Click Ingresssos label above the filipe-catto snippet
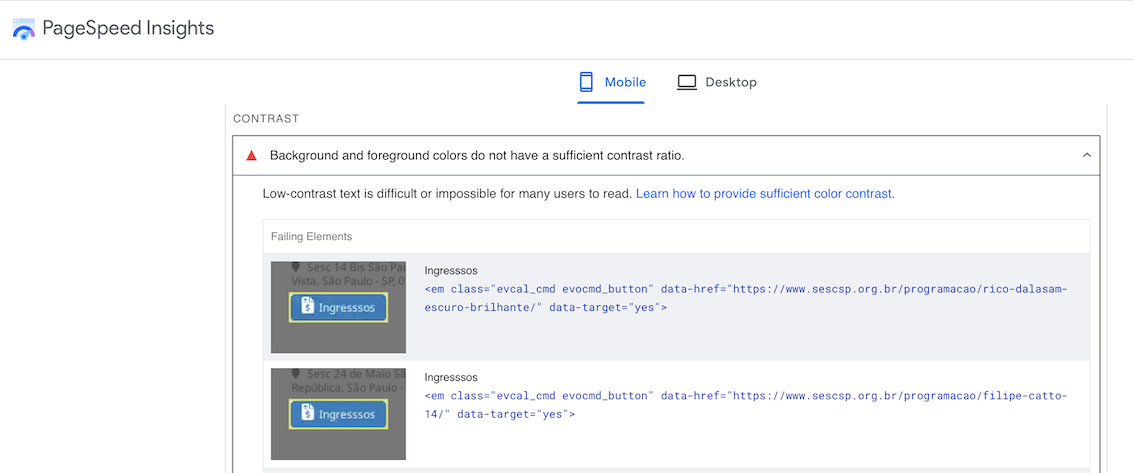 point(451,378)
